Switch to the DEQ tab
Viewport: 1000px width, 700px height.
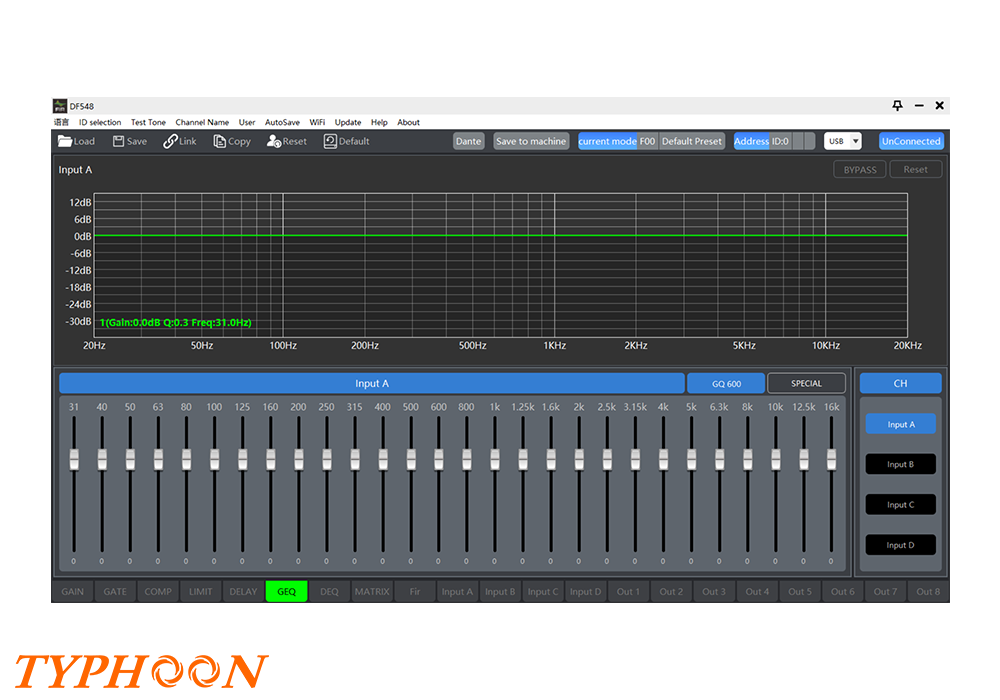pos(329,591)
